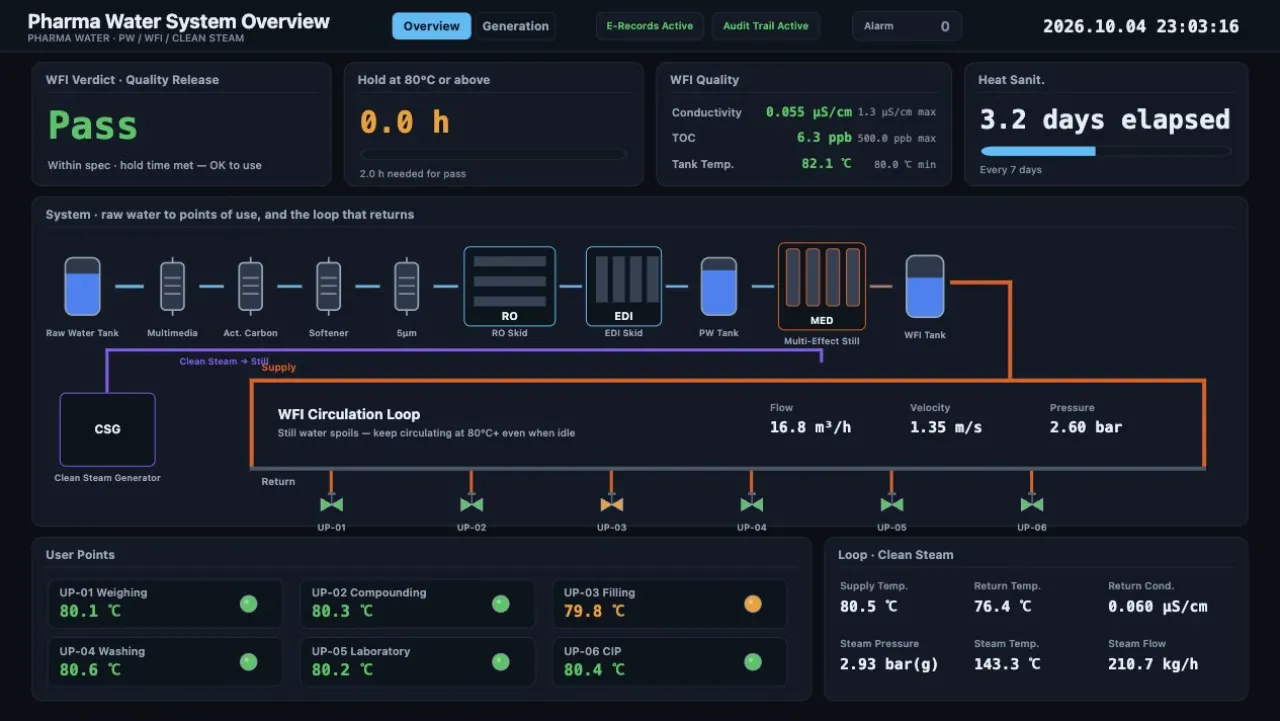Open the Alarm counter box
This screenshot has width=1280, height=721.
(x=907, y=26)
